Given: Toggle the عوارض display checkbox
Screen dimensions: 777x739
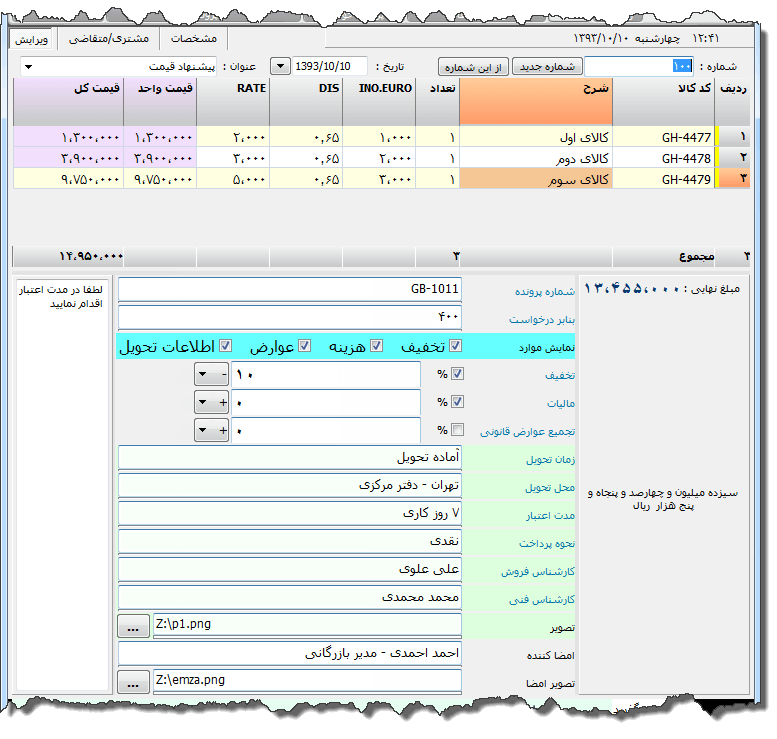Looking at the screenshot, I should (302, 346).
